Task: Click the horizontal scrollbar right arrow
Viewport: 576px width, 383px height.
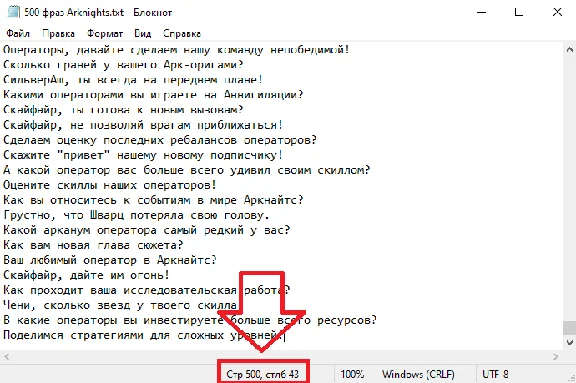Action: point(555,357)
